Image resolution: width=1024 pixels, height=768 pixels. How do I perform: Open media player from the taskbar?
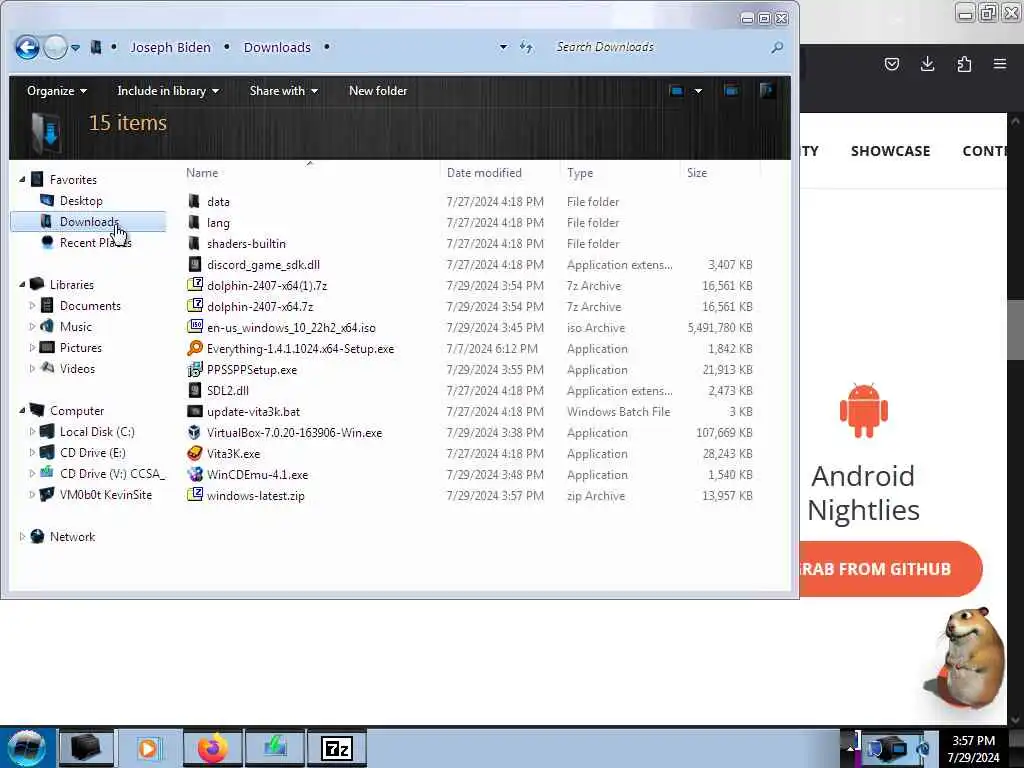click(150, 748)
